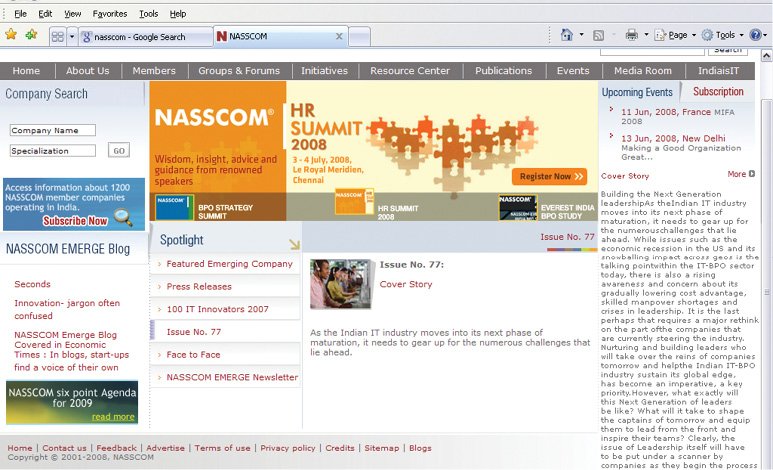Click the call center photo thumbnail

tap(340, 284)
